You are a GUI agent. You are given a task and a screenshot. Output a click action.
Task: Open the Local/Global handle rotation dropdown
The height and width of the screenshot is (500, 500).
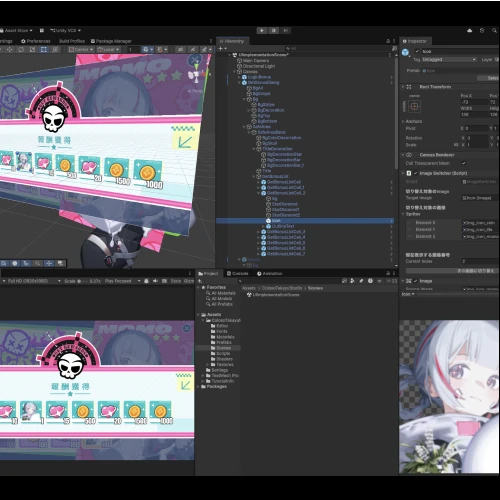click(x=108, y=49)
